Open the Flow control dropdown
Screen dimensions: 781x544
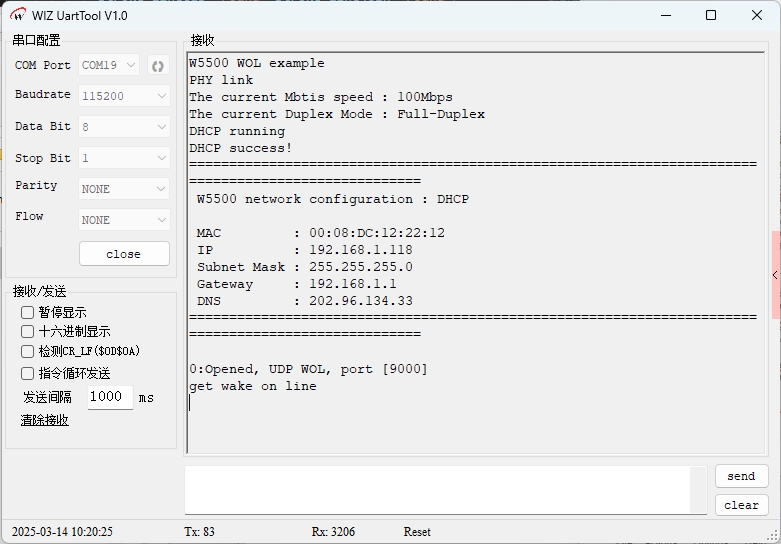pyautogui.click(x=124, y=220)
